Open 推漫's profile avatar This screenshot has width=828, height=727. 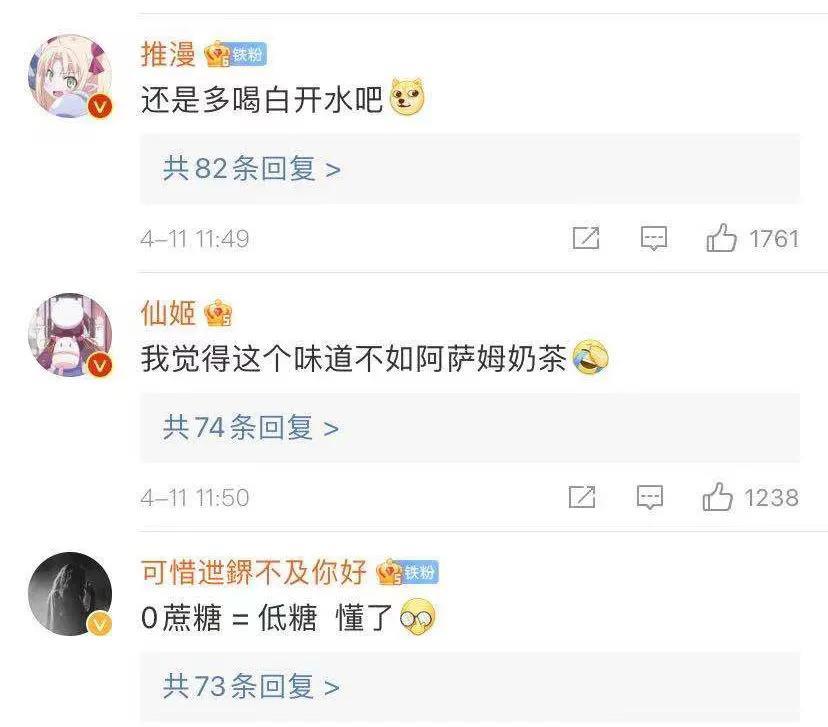(70, 76)
